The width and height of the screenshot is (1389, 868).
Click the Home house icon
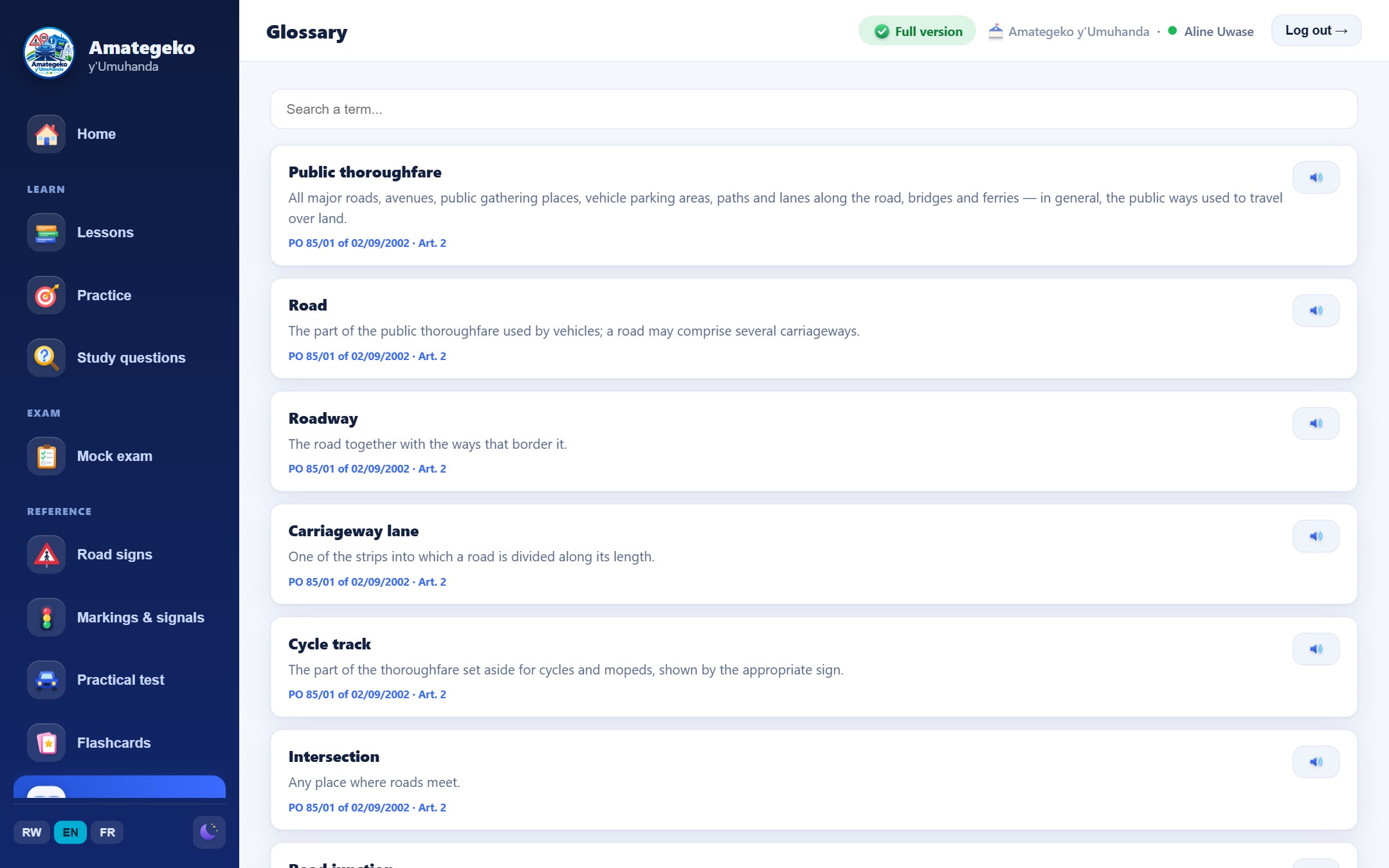[x=46, y=134]
